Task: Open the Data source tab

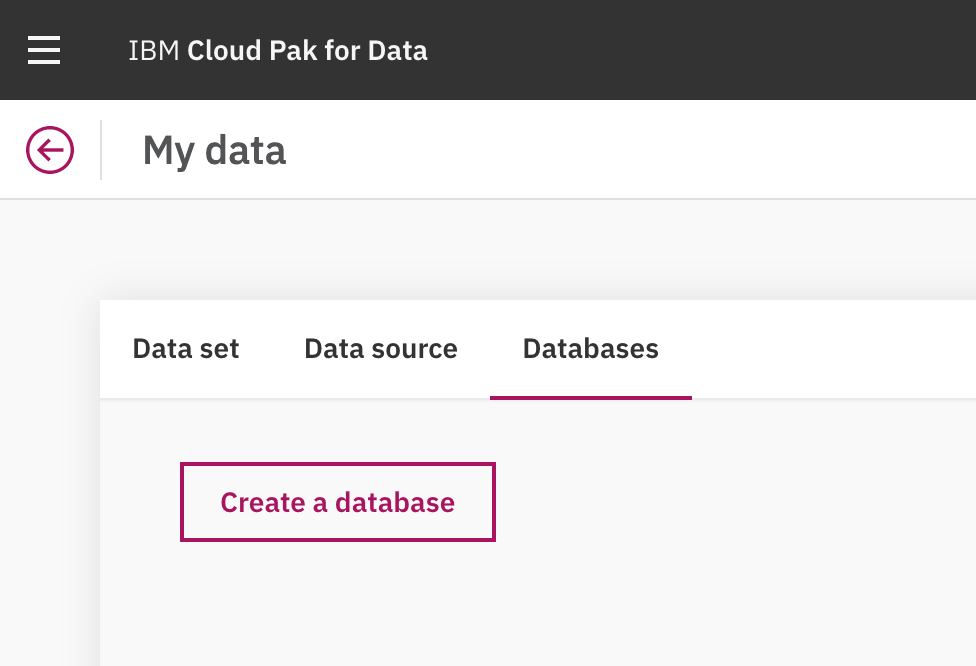Action: click(x=380, y=349)
